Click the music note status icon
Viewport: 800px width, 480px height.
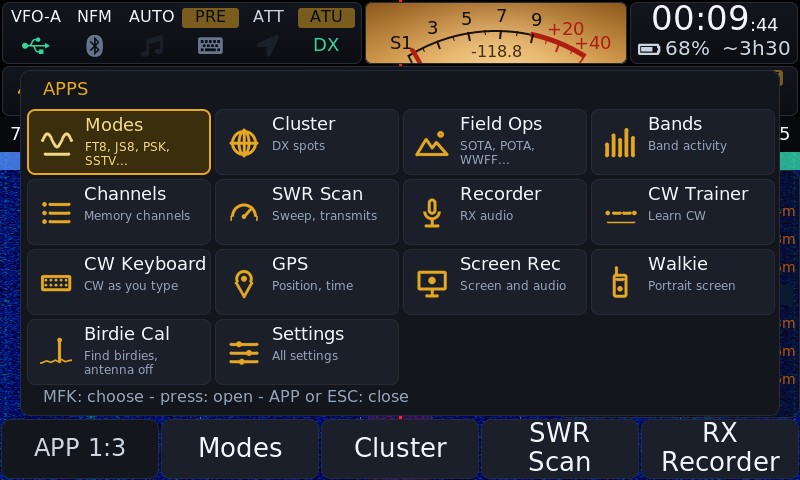(152, 46)
